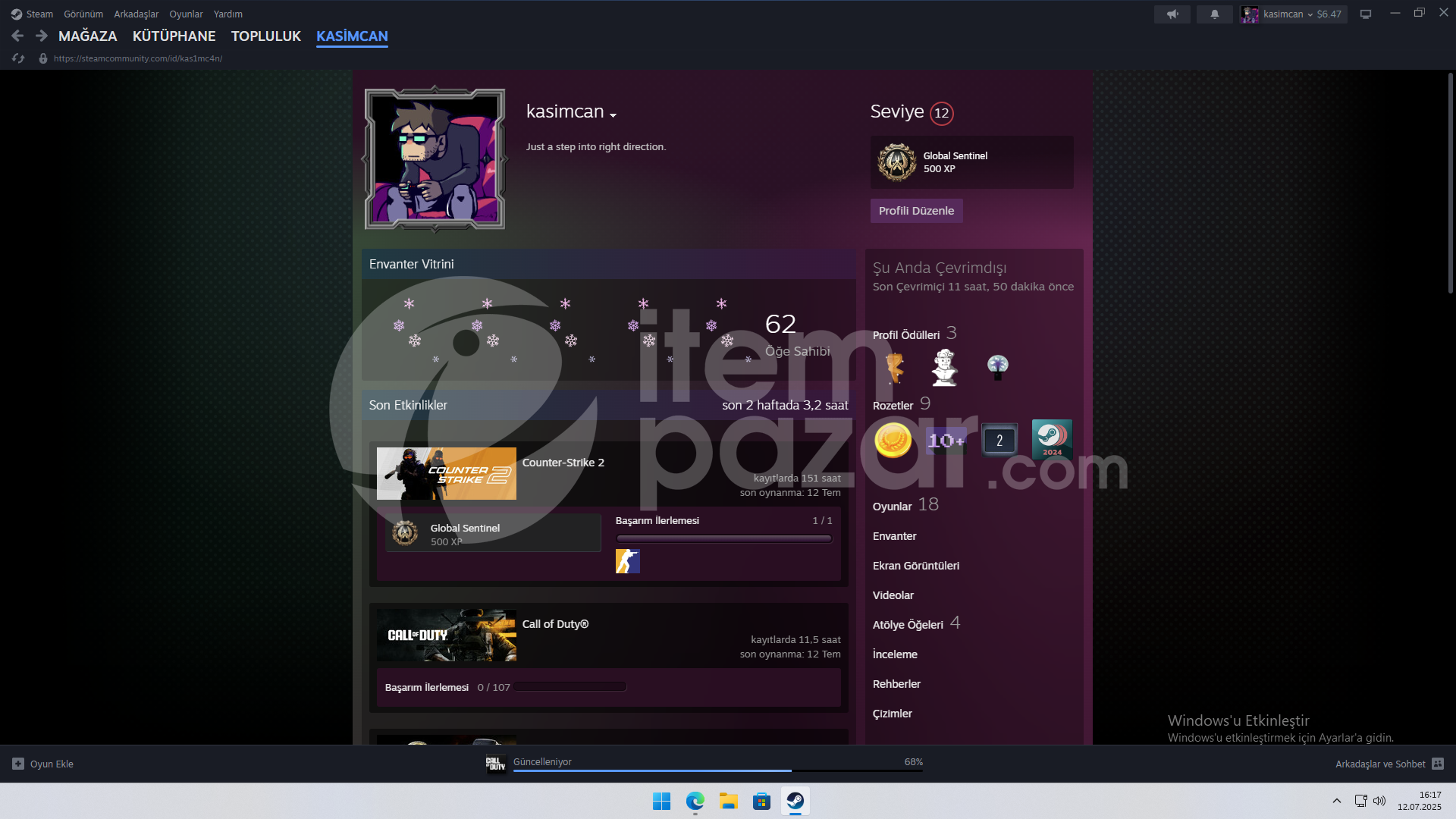Click Profili Düzenle button
The image size is (1456, 819).
pos(916,211)
